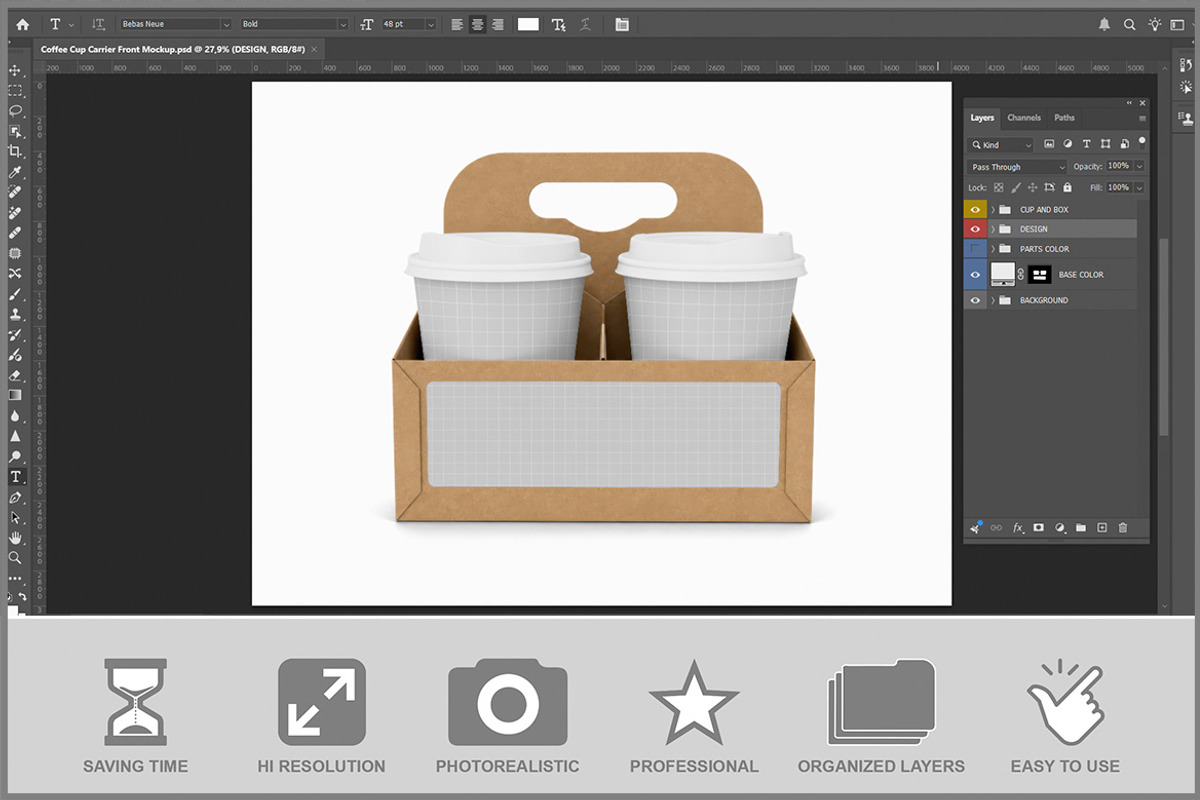Select the Hand tool
Image resolution: width=1200 pixels, height=800 pixels.
click(x=15, y=538)
